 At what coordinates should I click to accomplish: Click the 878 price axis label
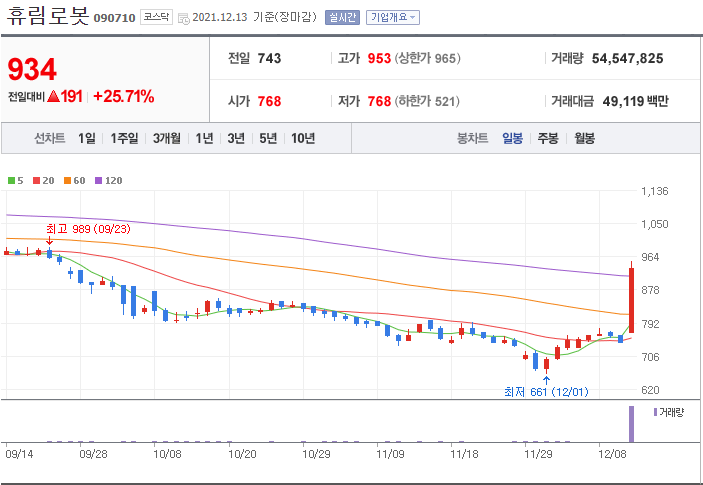[x=651, y=290]
